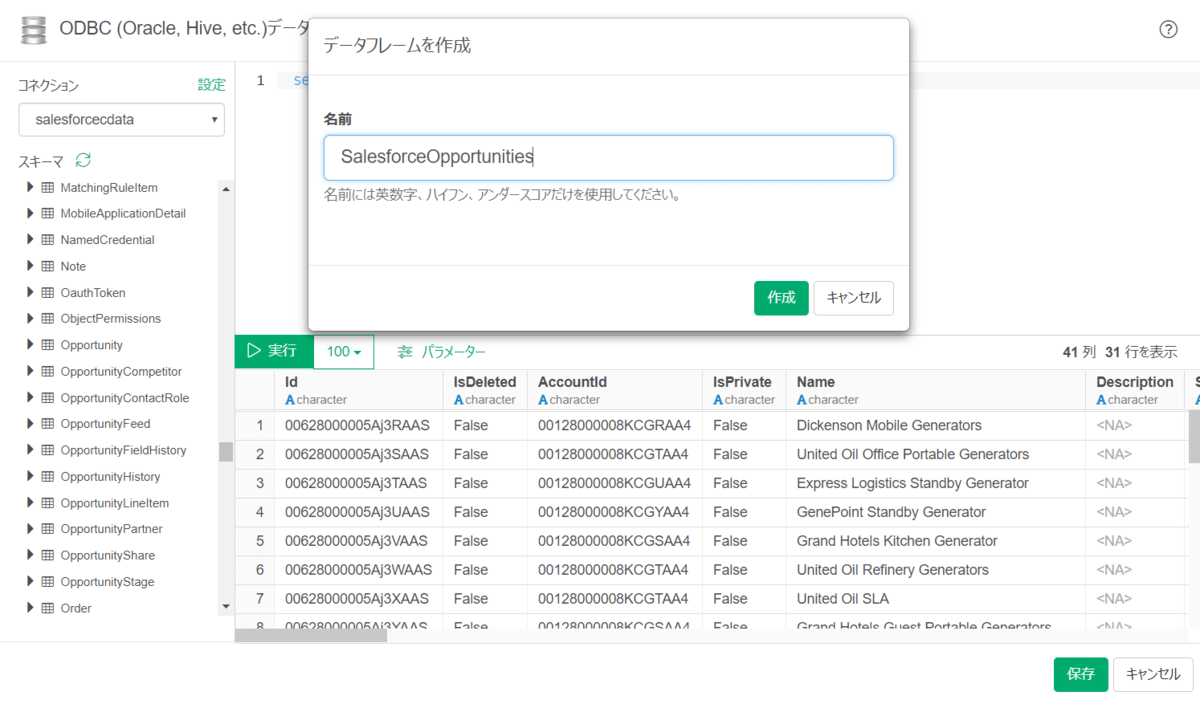The image size is (1200, 704).
Task: Click the green 保存 button
Action: (1080, 674)
